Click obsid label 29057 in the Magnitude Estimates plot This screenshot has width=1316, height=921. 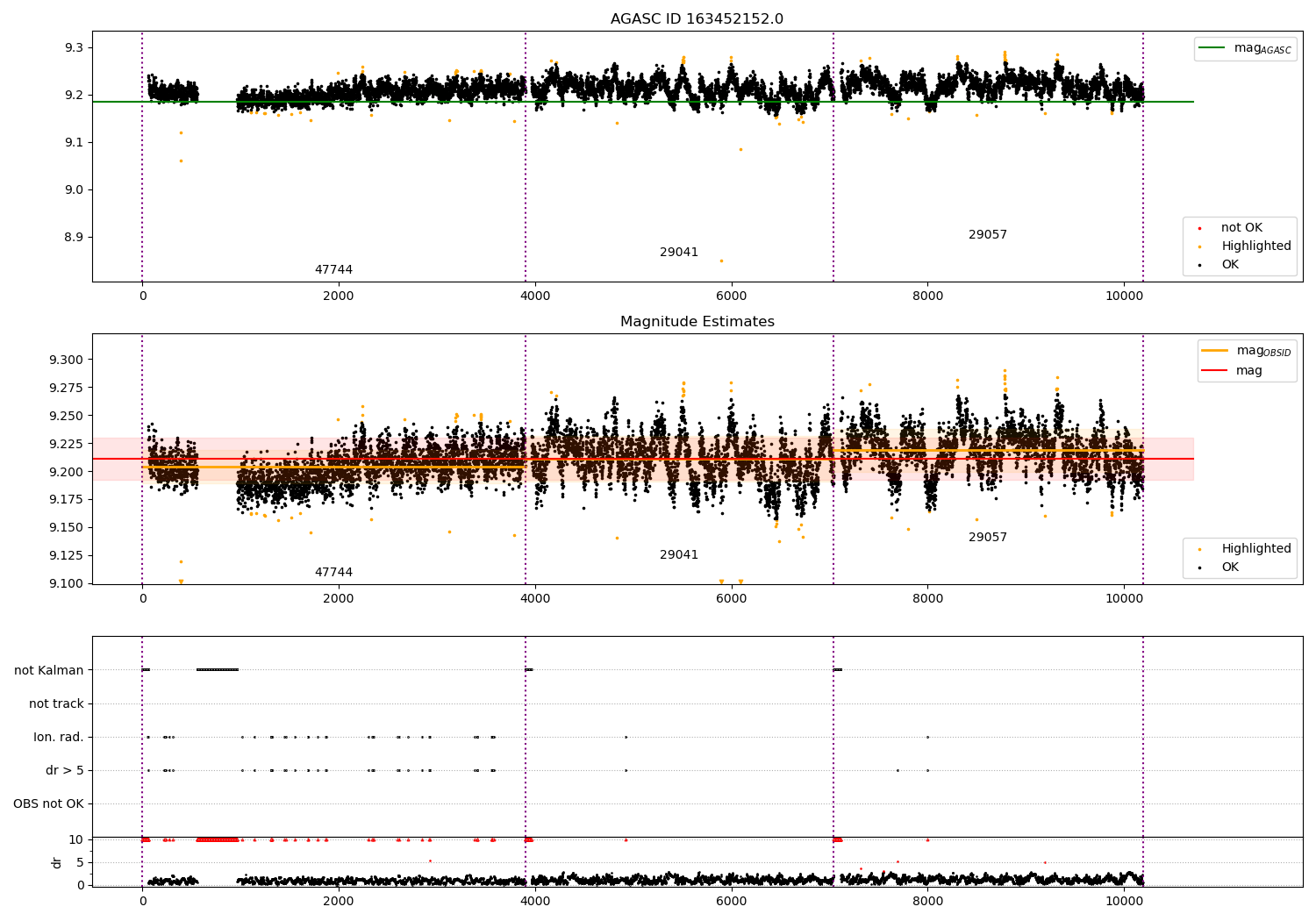(x=988, y=538)
